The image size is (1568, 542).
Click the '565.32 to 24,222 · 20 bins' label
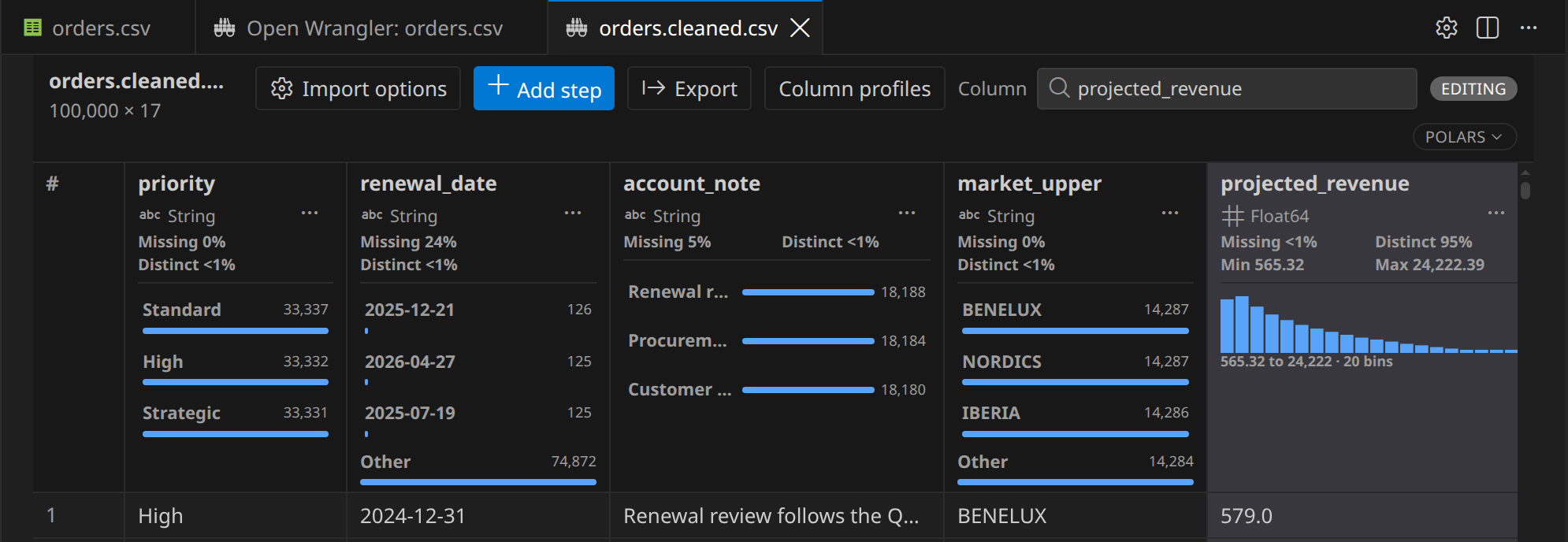point(1306,362)
